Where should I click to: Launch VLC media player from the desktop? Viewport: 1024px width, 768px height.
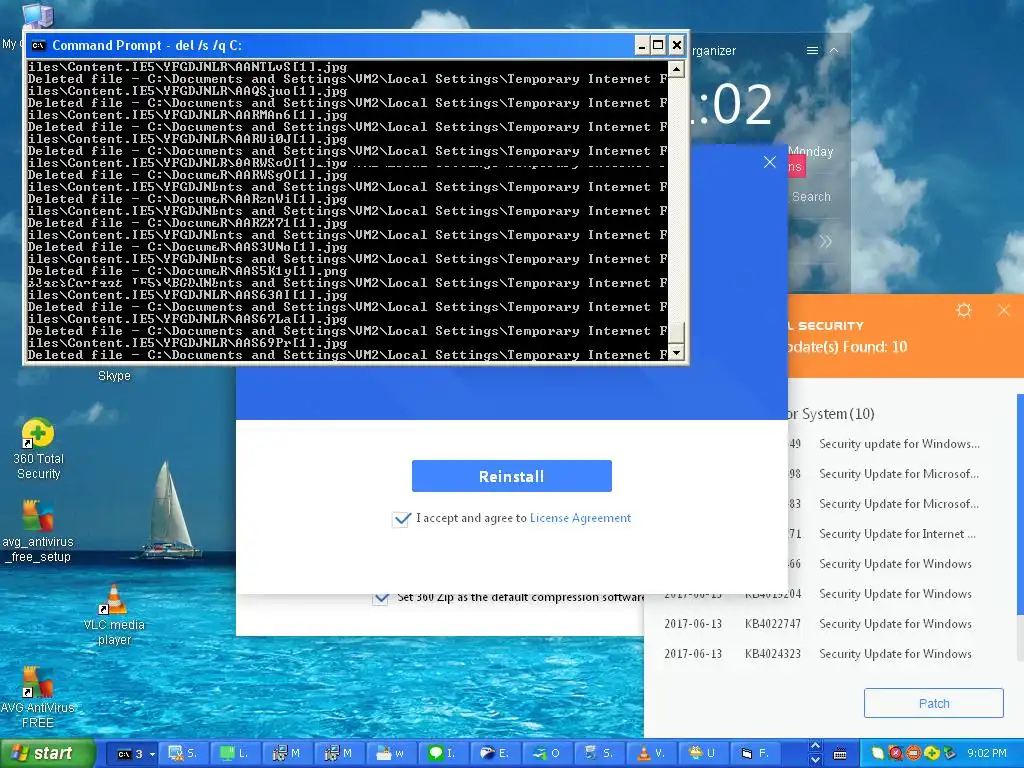pos(114,614)
